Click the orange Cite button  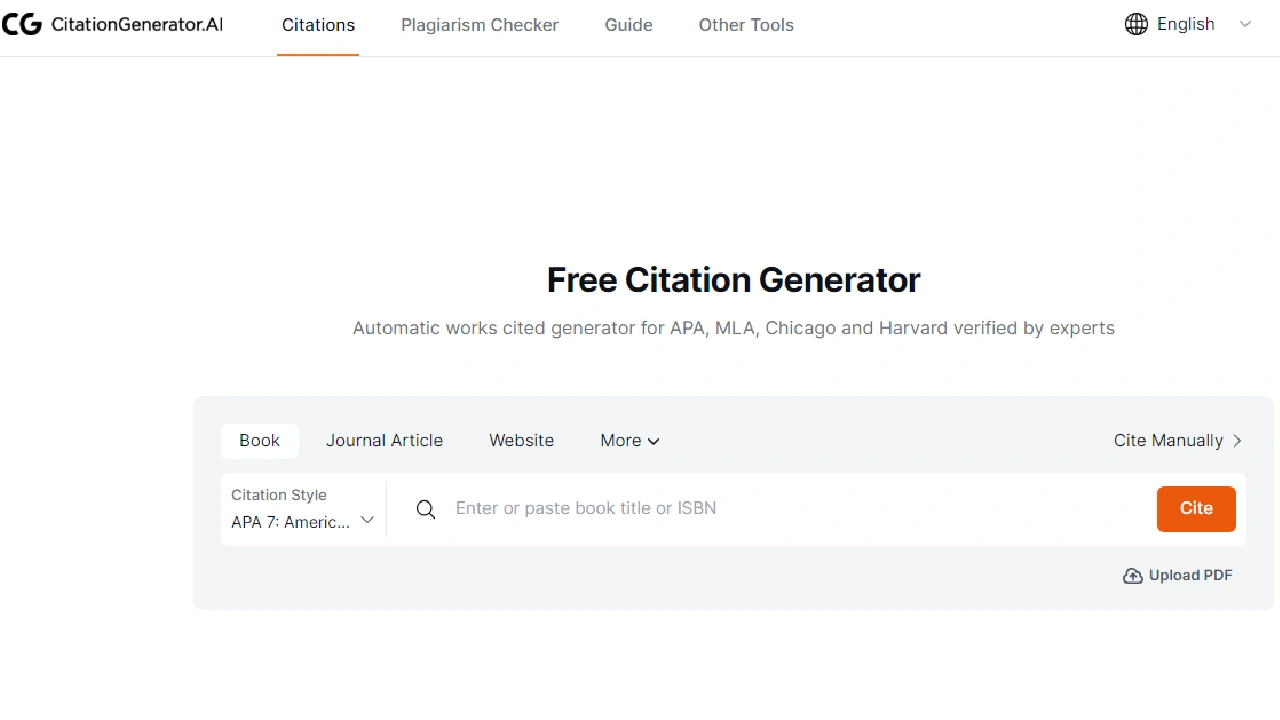pyautogui.click(x=1196, y=509)
